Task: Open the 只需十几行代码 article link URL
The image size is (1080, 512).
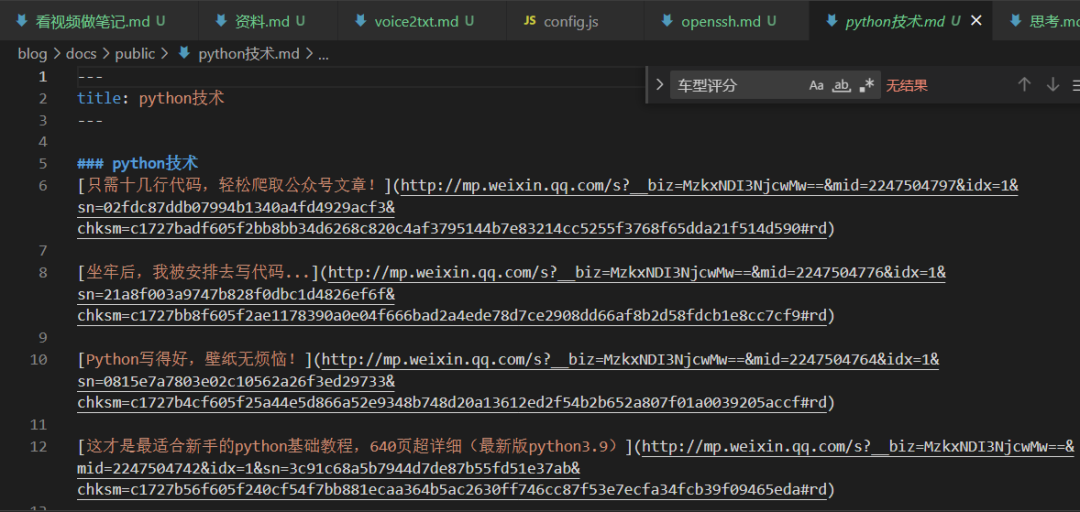Action: pyautogui.click(x=709, y=185)
